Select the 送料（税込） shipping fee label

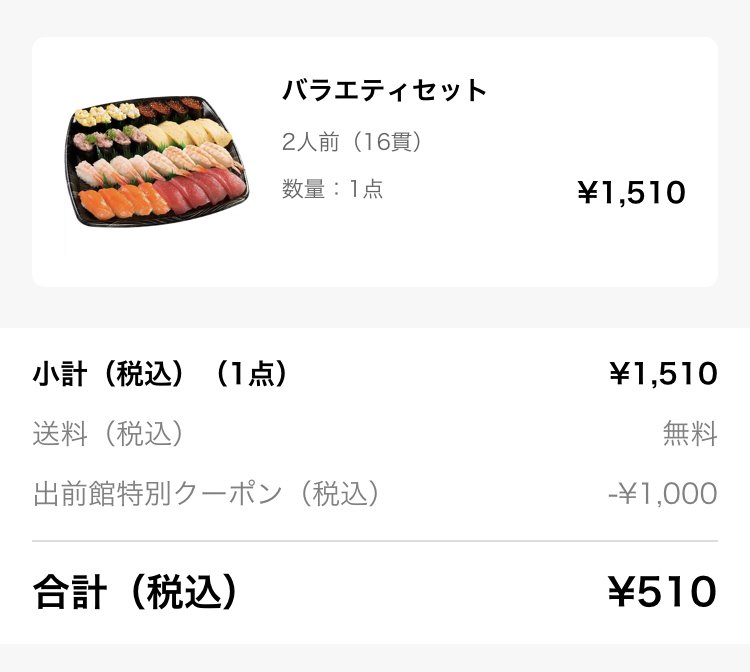pos(108,434)
